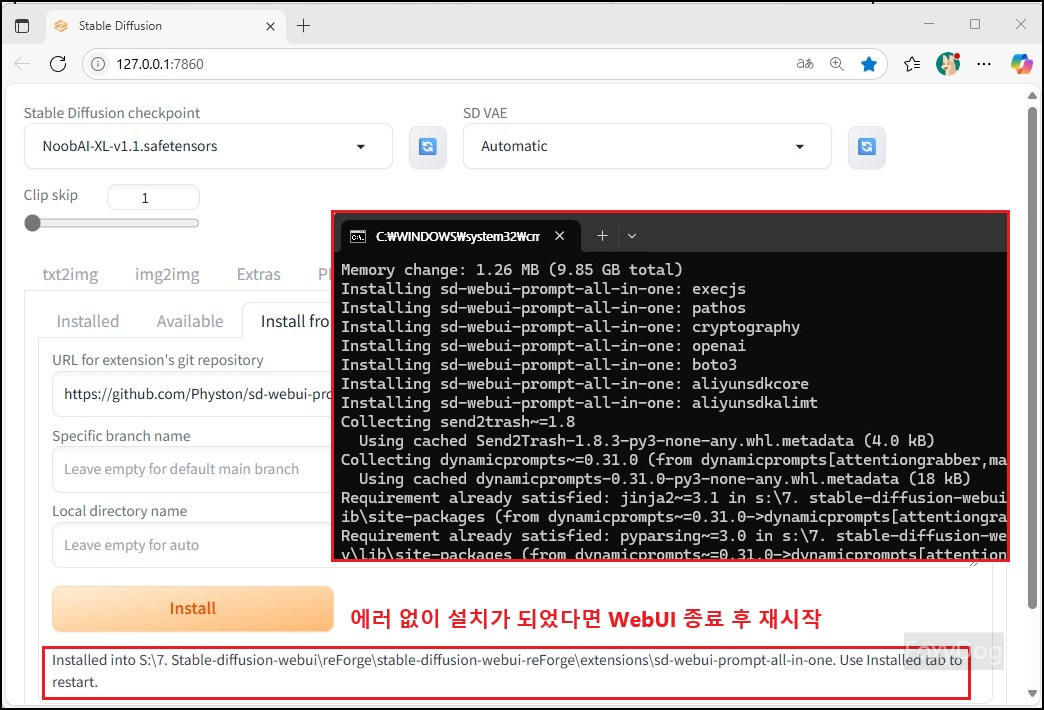Image resolution: width=1044 pixels, height=710 pixels.
Task: Open the Installed extensions tab
Action: click(x=88, y=321)
